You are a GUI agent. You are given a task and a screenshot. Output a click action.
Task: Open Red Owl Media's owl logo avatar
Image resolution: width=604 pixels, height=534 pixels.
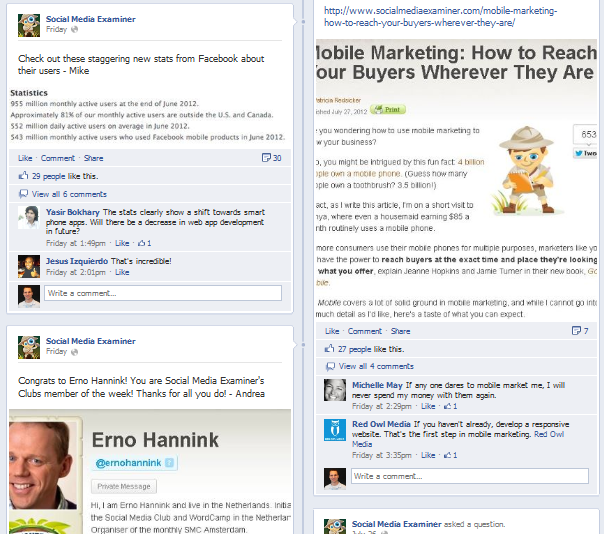335,430
